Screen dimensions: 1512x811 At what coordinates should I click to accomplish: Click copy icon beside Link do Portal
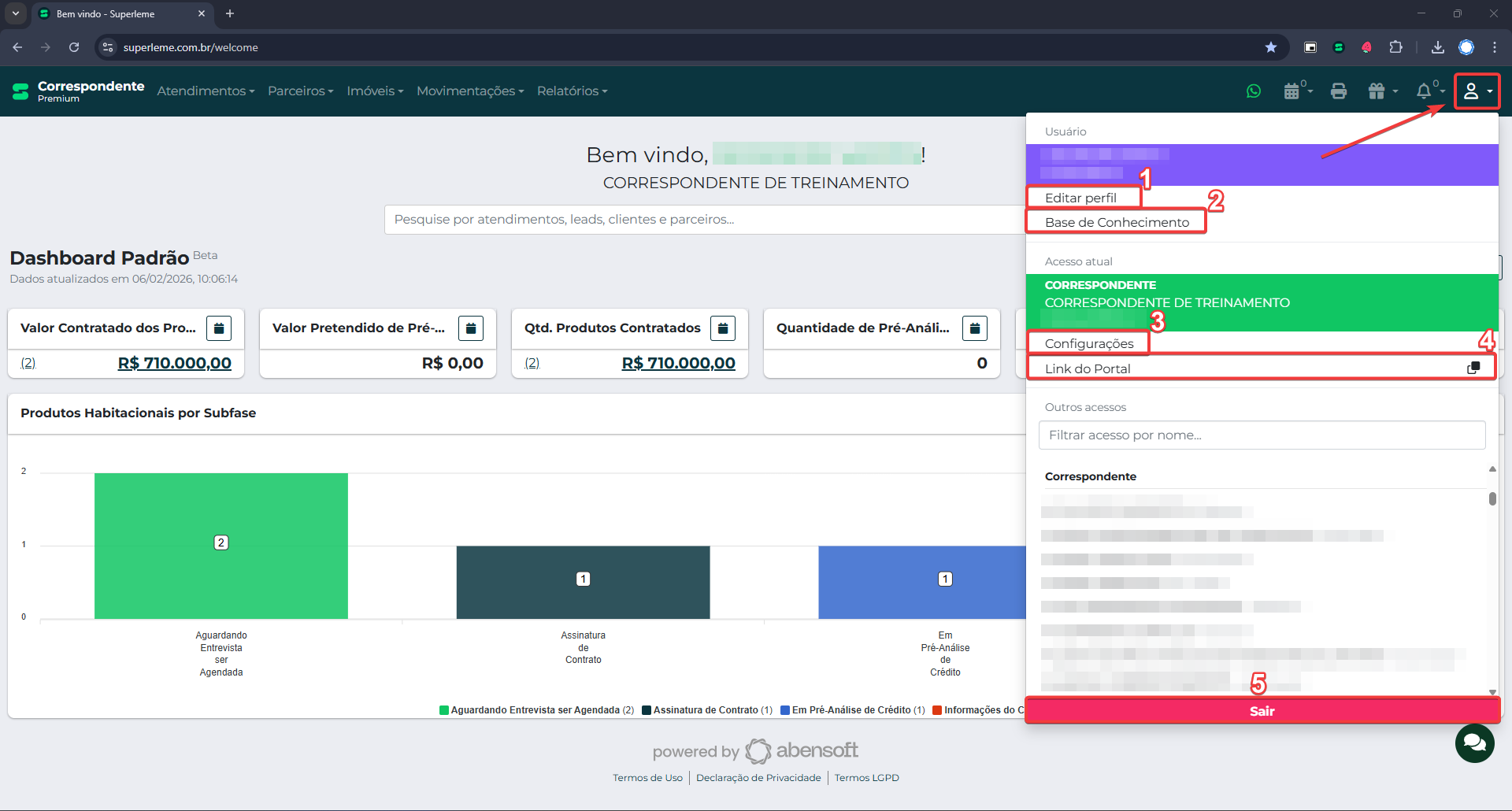click(x=1473, y=368)
